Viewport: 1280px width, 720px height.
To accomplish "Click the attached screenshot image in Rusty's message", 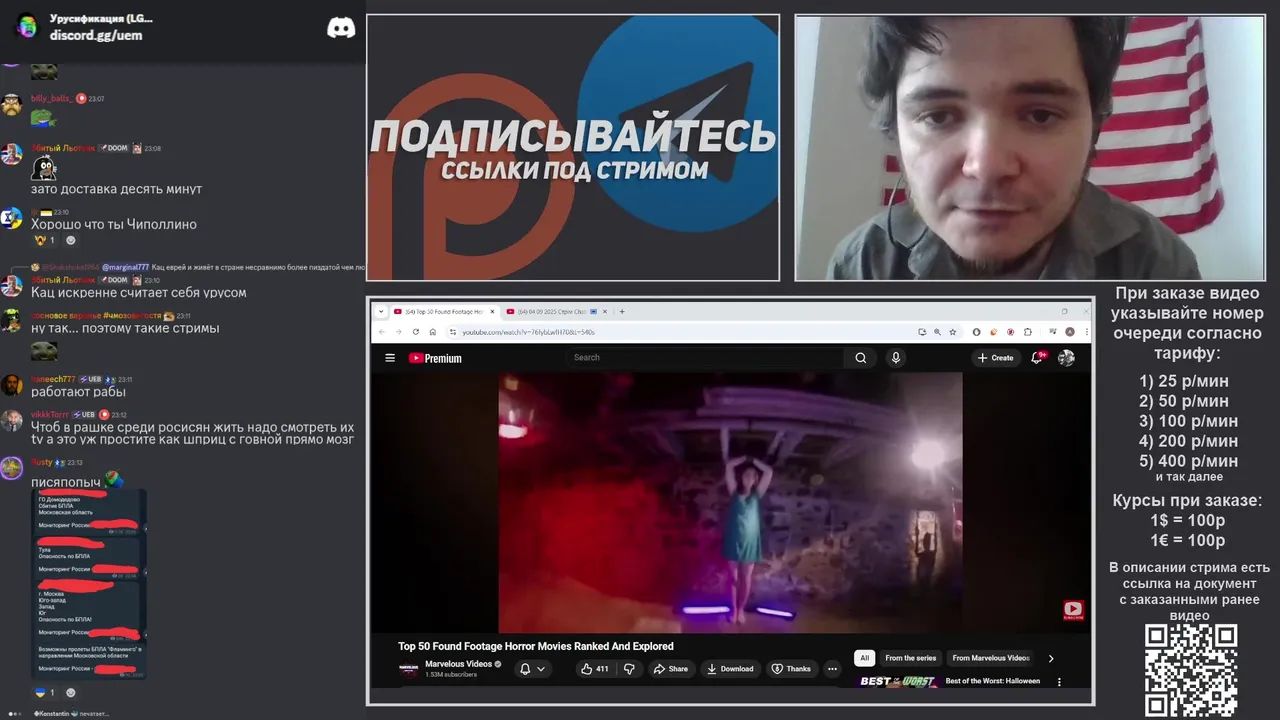I will tap(89, 584).
